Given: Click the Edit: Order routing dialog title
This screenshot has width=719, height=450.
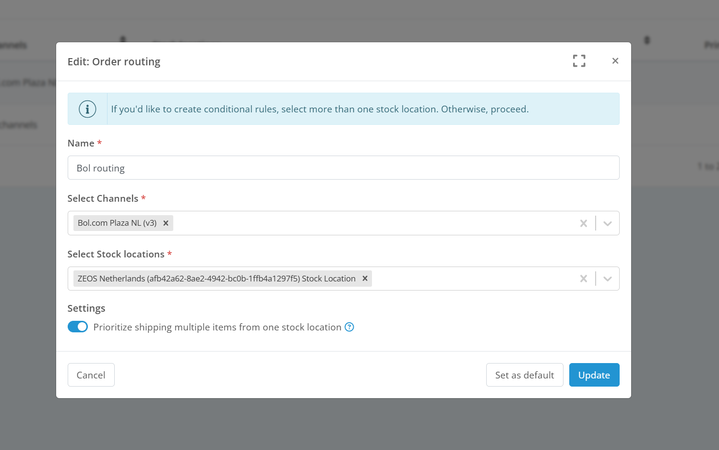Looking at the screenshot, I should click(x=114, y=61).
